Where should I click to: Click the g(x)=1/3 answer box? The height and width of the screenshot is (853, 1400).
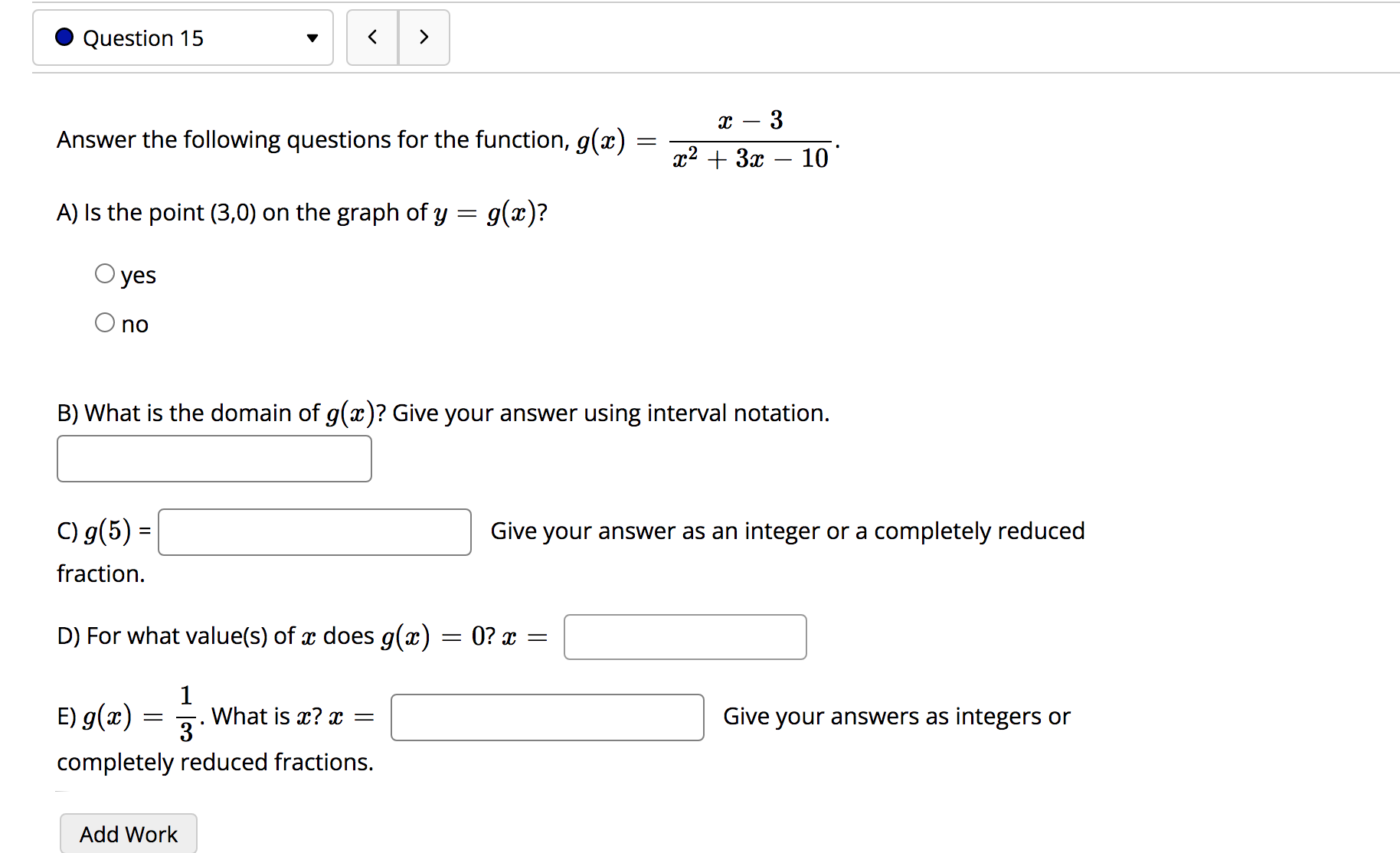(546, 717)
